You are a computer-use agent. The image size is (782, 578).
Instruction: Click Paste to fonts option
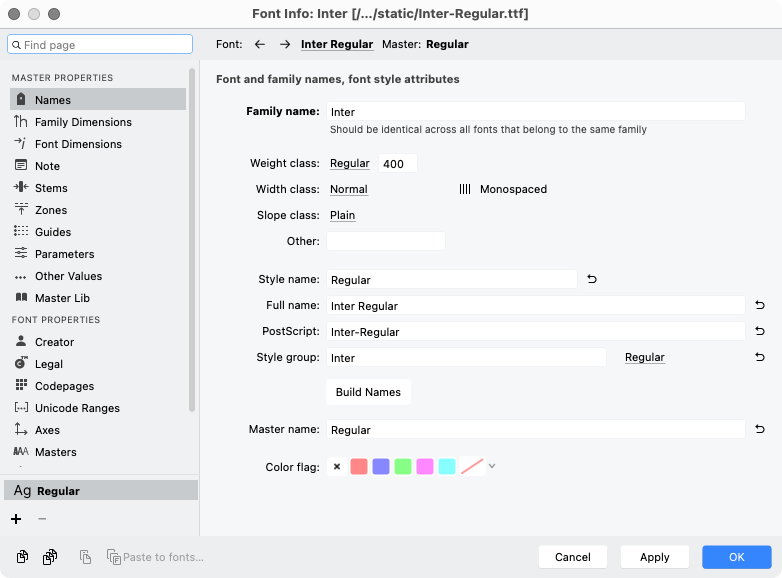[155, 557]
